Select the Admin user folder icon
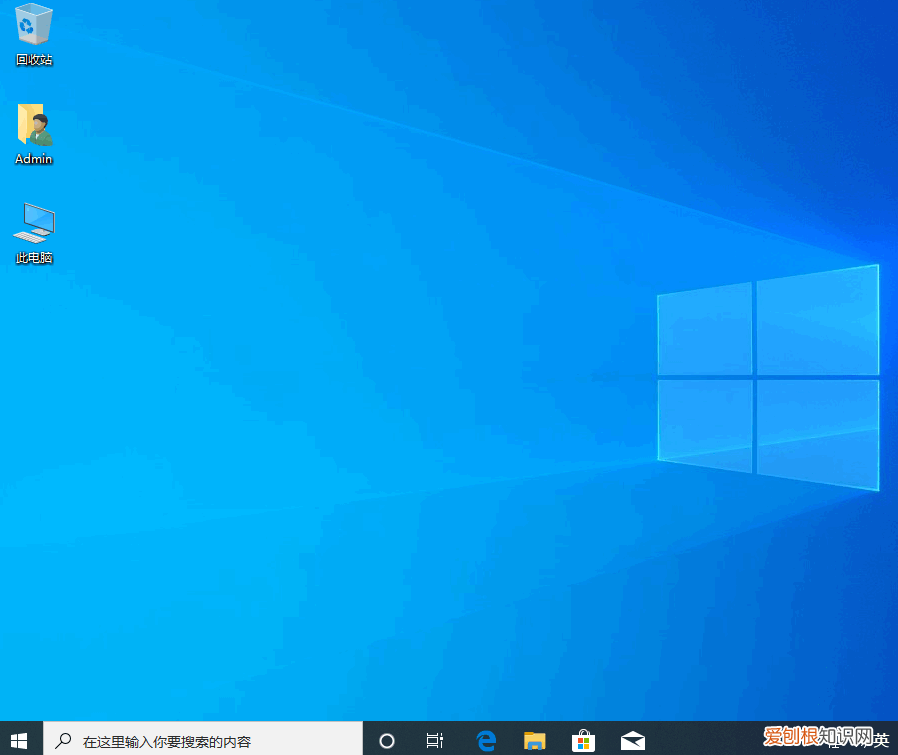Screen dimensions: 898x755 [33, 124]
